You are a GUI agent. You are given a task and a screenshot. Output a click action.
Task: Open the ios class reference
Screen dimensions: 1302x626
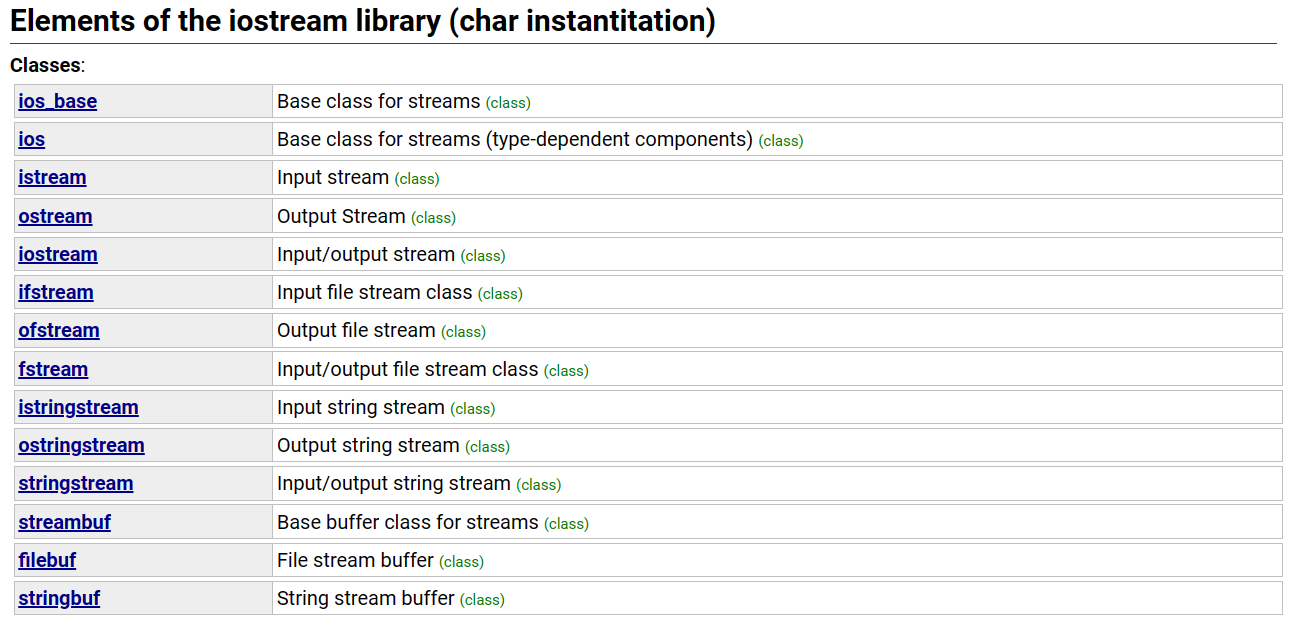pos(31,139)
